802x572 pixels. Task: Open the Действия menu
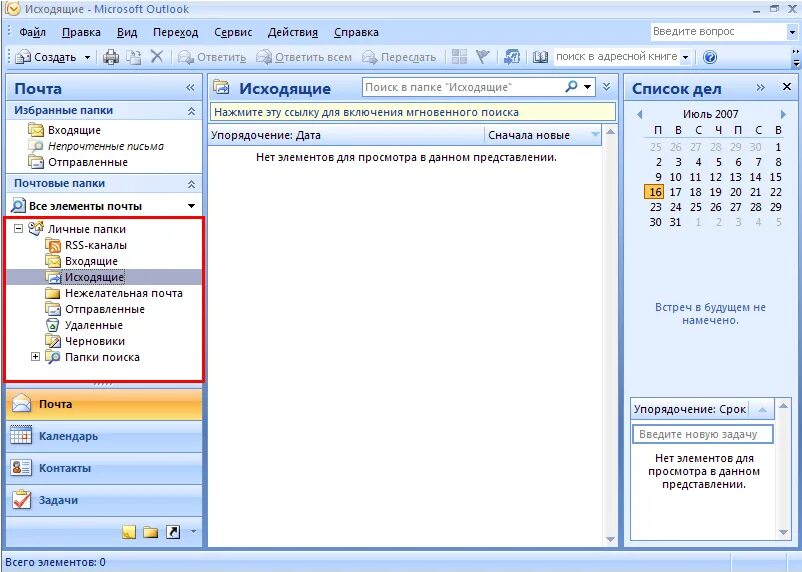tap(293, 32)
